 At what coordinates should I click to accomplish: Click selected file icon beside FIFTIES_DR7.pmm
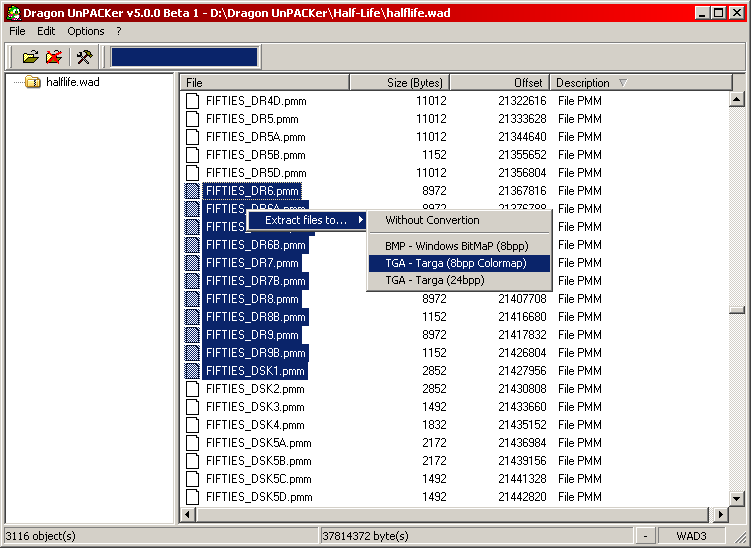(192, 263)
